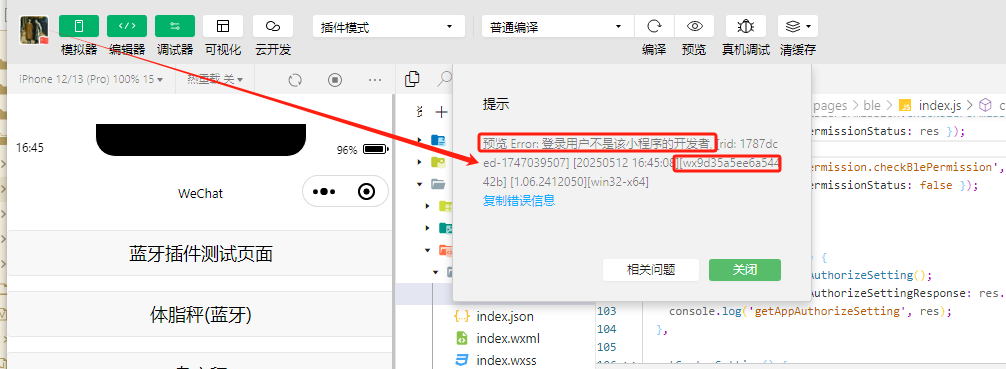This screenshot has height=369, width=1006.
Task: Click the orange folder icon in tree
Action: (445, 250)
